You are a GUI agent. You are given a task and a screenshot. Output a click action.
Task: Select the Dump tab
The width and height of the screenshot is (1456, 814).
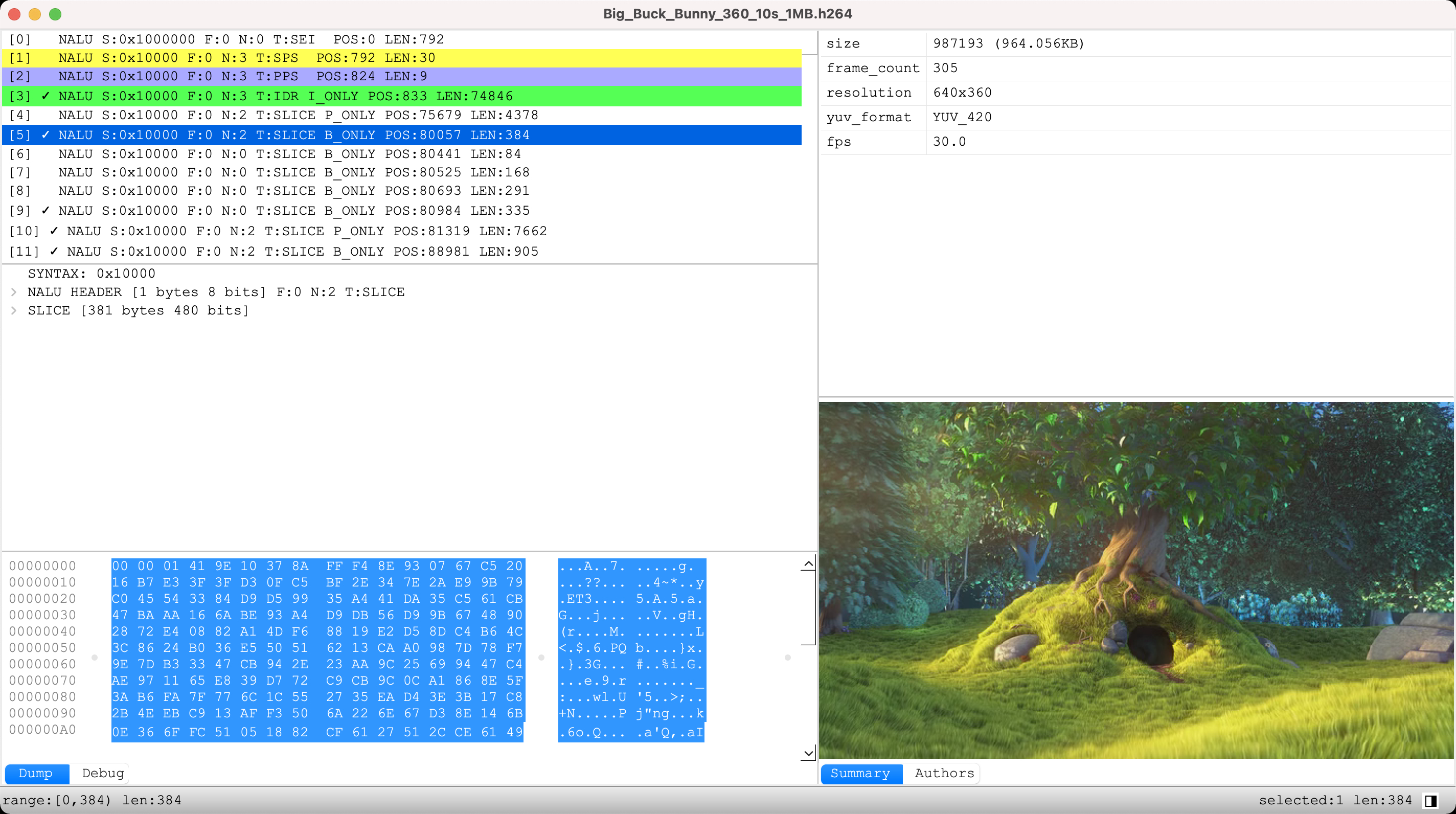point(36,773)
